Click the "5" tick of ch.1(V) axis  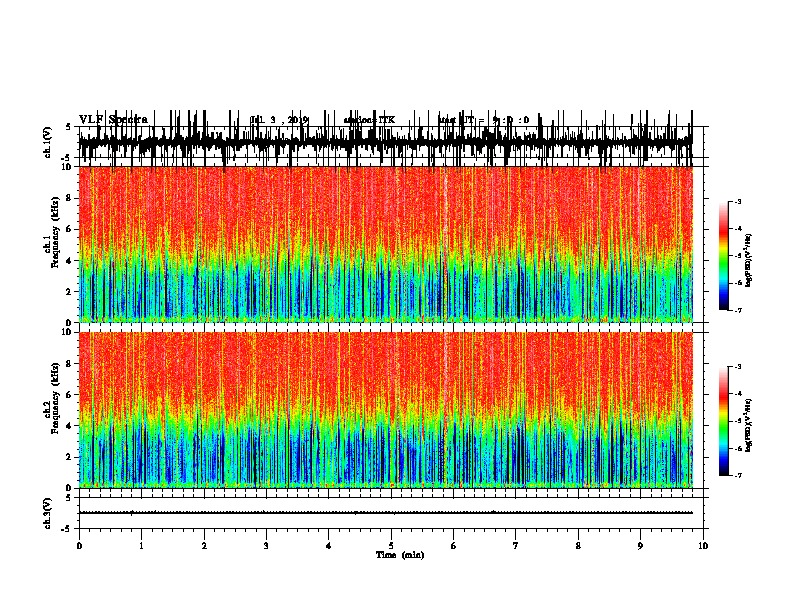point(68,127)
